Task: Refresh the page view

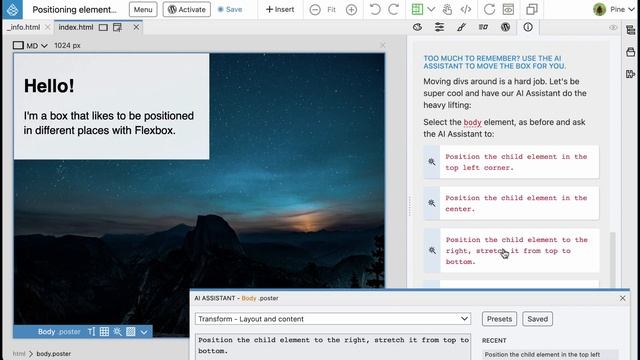Action: (x=489, y=9)
